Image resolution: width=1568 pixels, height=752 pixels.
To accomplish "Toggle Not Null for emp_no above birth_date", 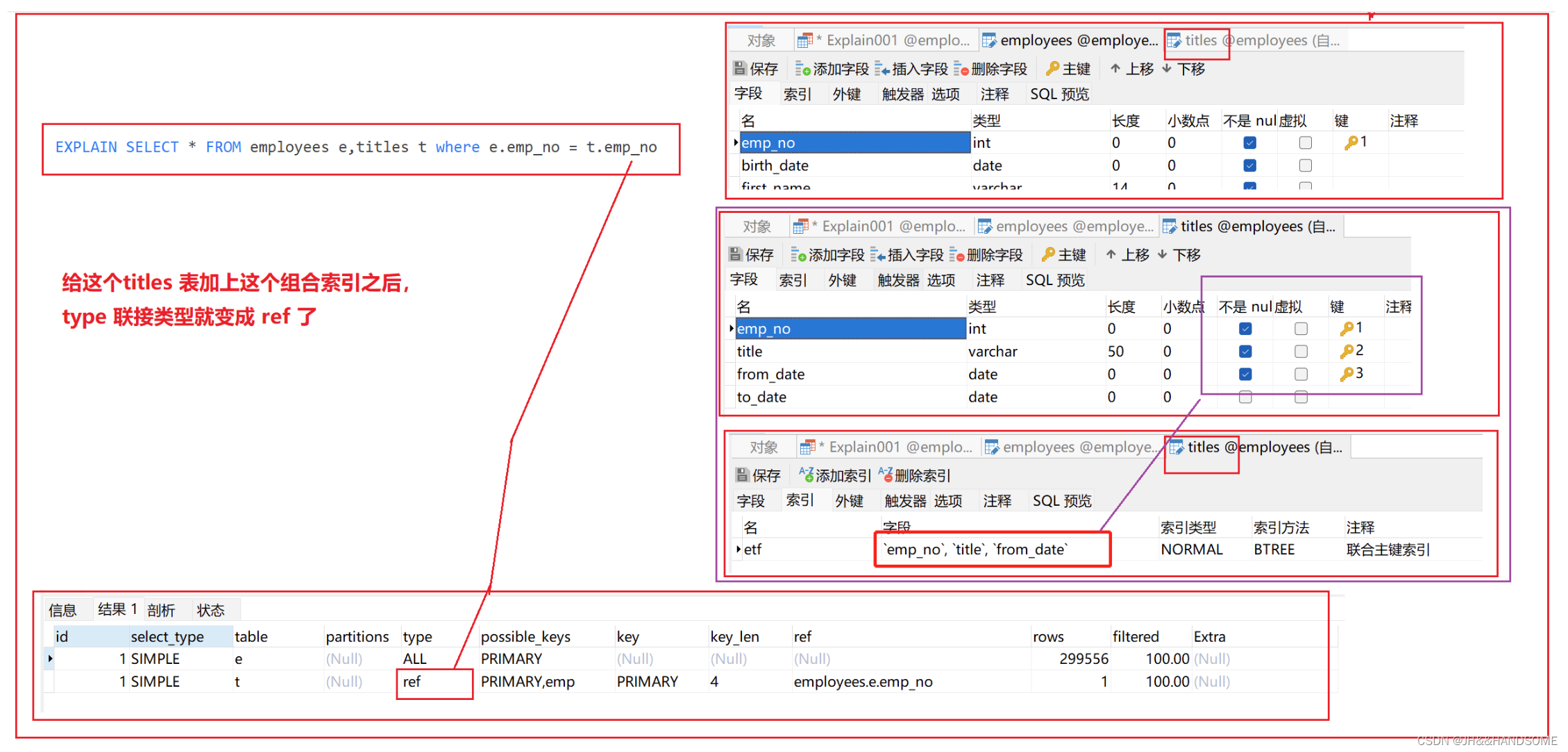I will pyautogui.click(x=1249, y=143).
